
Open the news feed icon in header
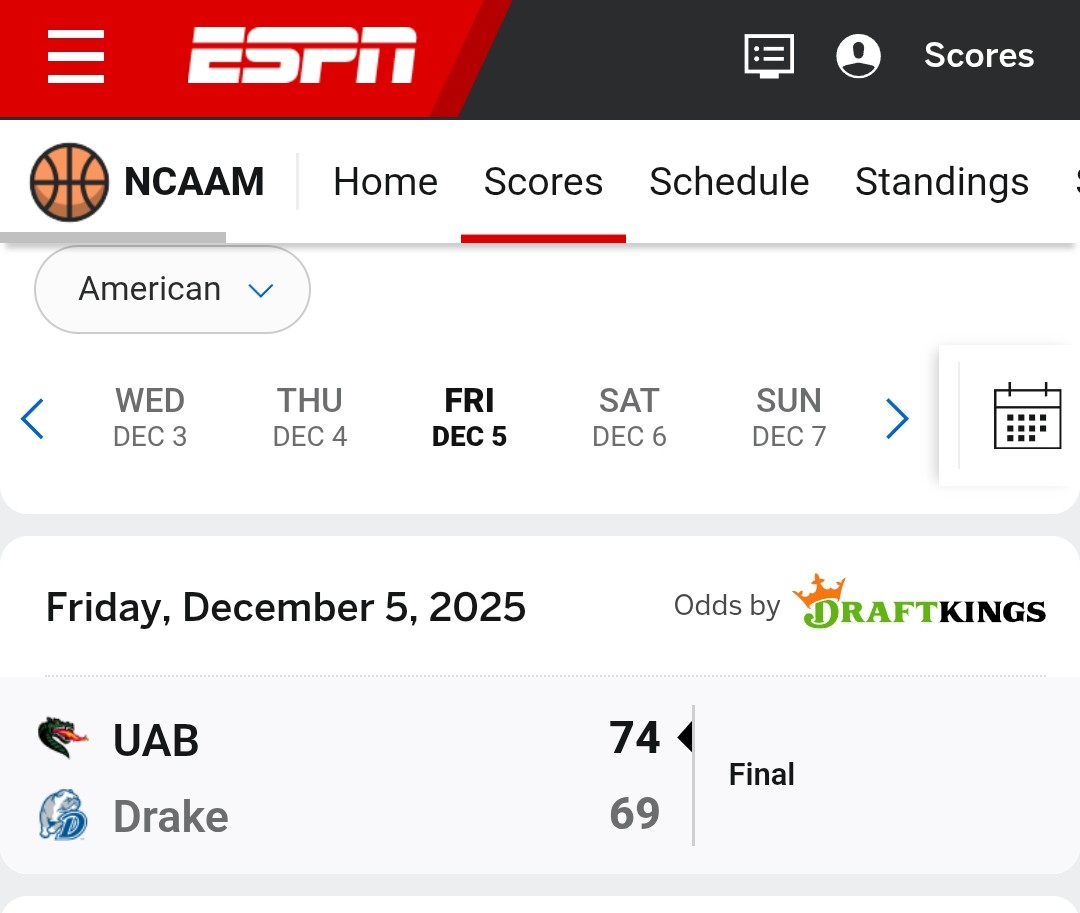[x=769, y=55]
